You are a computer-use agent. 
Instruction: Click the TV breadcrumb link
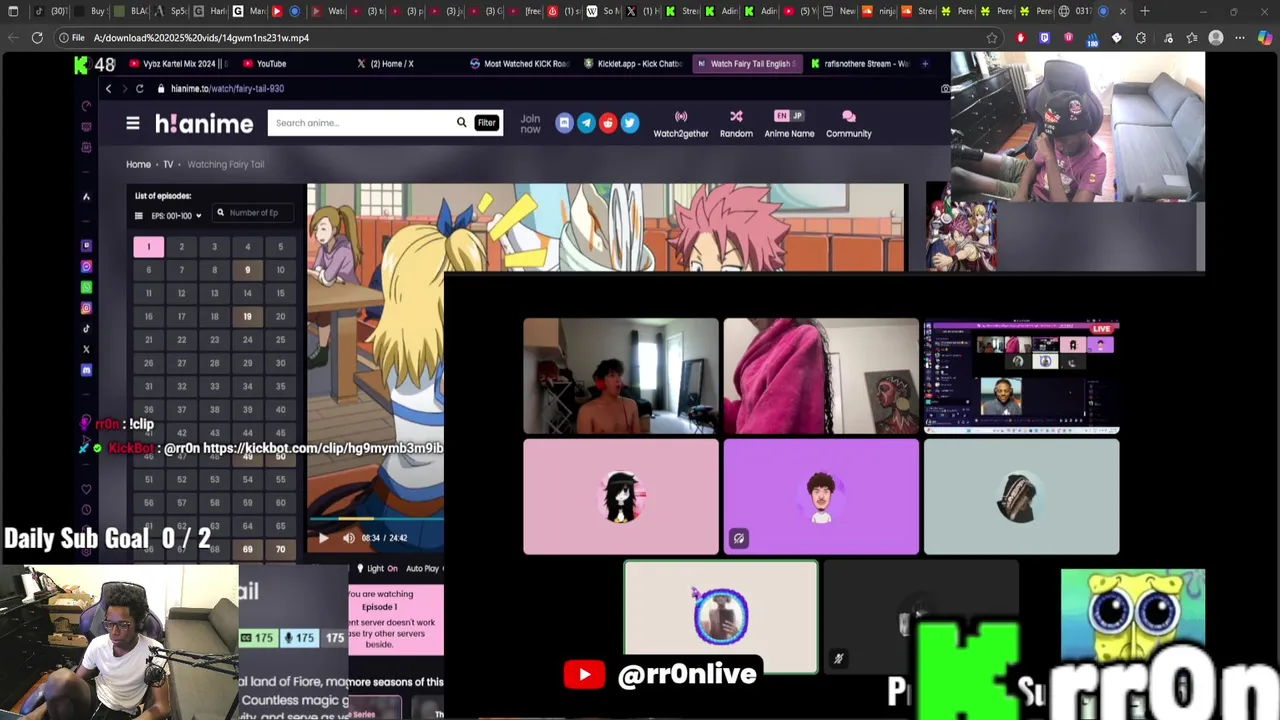click(x=168, y=164)
